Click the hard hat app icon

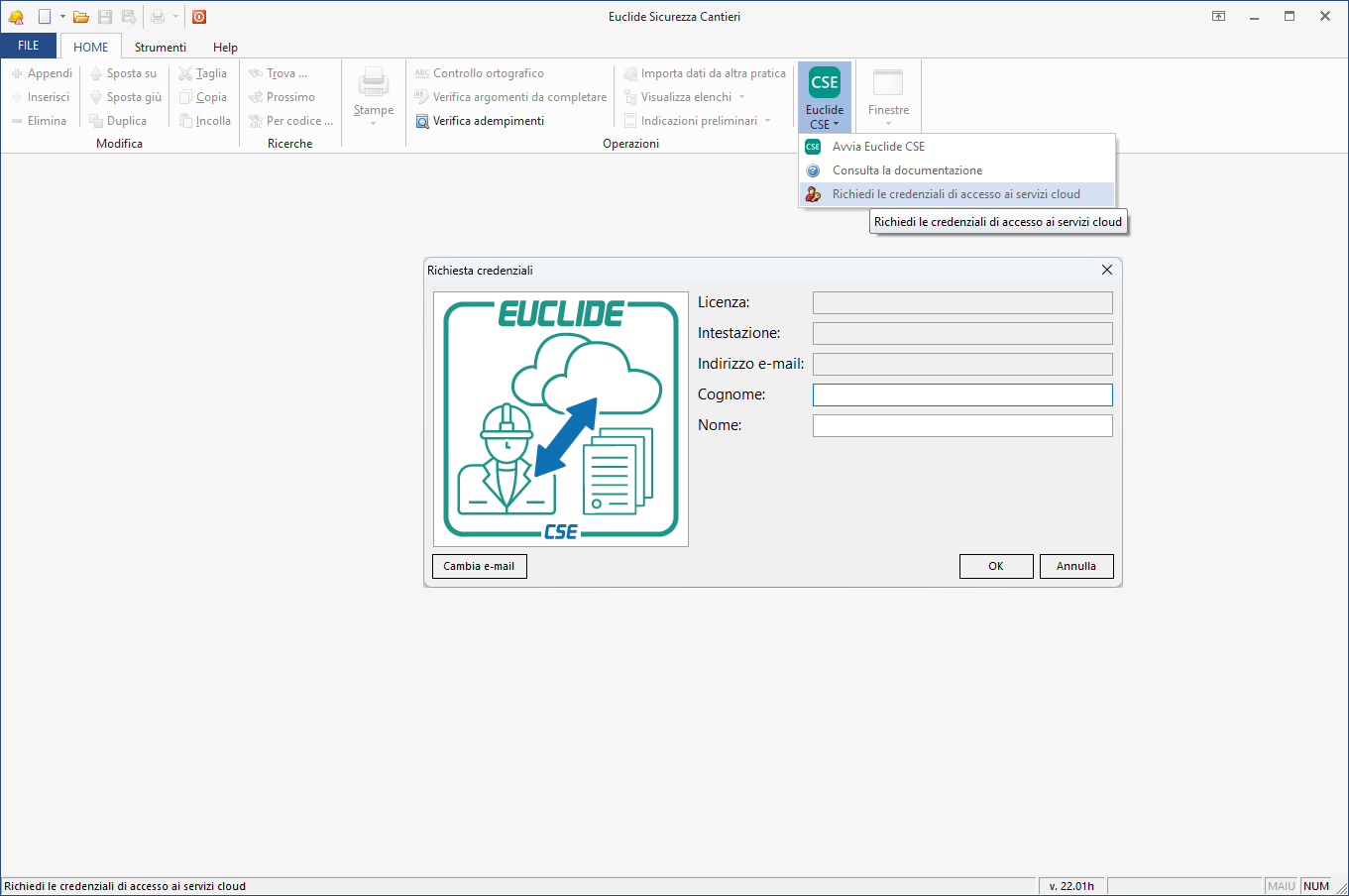pyautogui.click(x=16, y=17)
